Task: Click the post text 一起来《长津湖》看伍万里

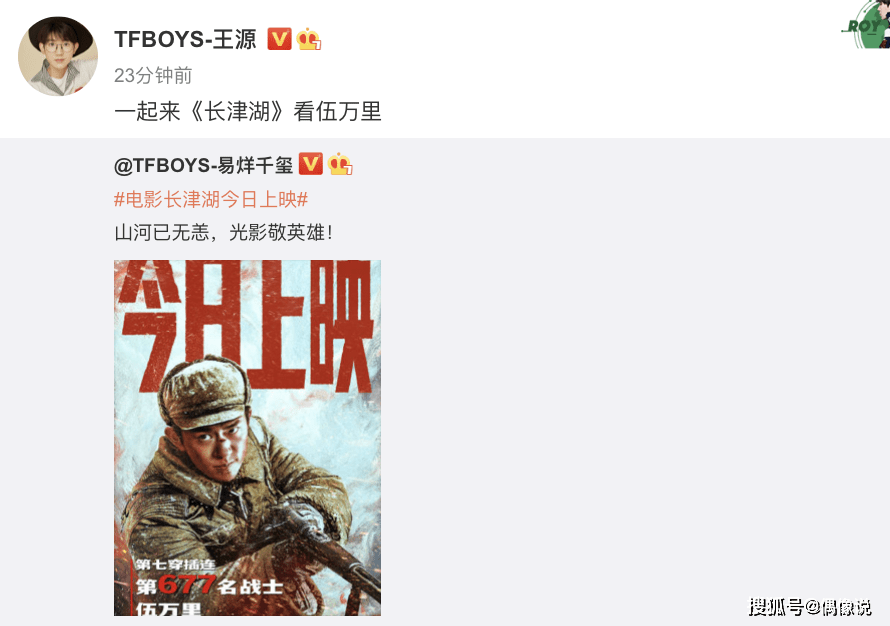Action: pos(247,111)
